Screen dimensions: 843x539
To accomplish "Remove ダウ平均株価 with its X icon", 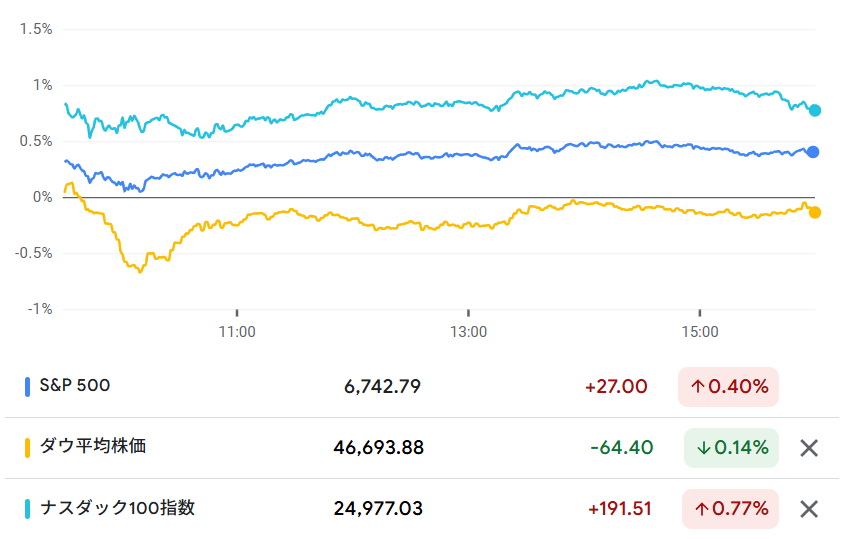I will tap(809, 448).
